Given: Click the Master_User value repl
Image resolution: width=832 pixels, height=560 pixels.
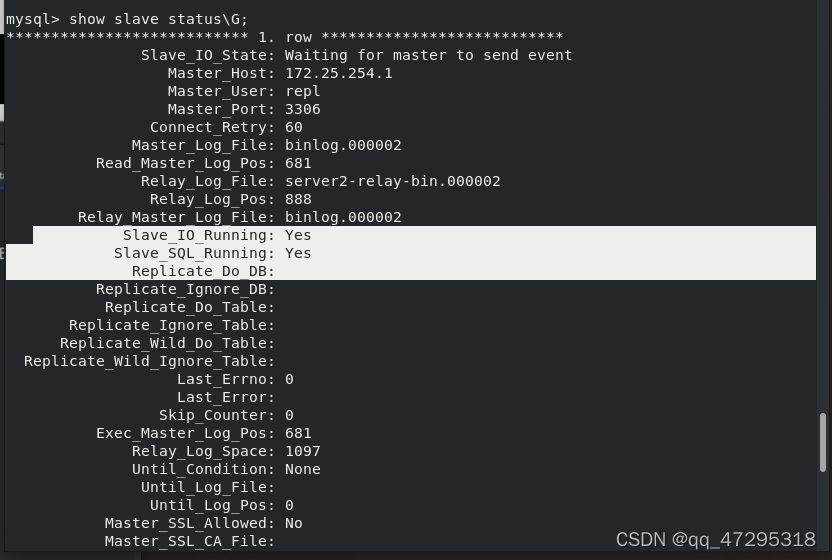Looking at the screenshot, I should (x=302, y=92).
